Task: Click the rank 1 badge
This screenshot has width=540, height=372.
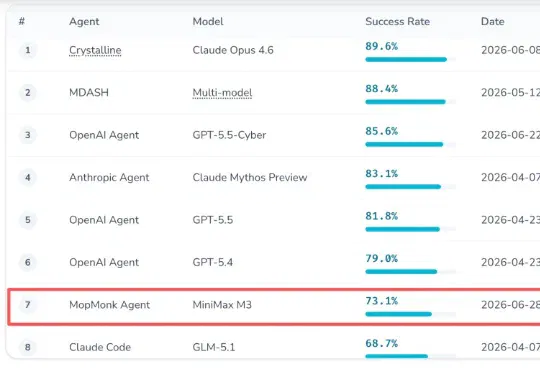Action: point(28,50)
